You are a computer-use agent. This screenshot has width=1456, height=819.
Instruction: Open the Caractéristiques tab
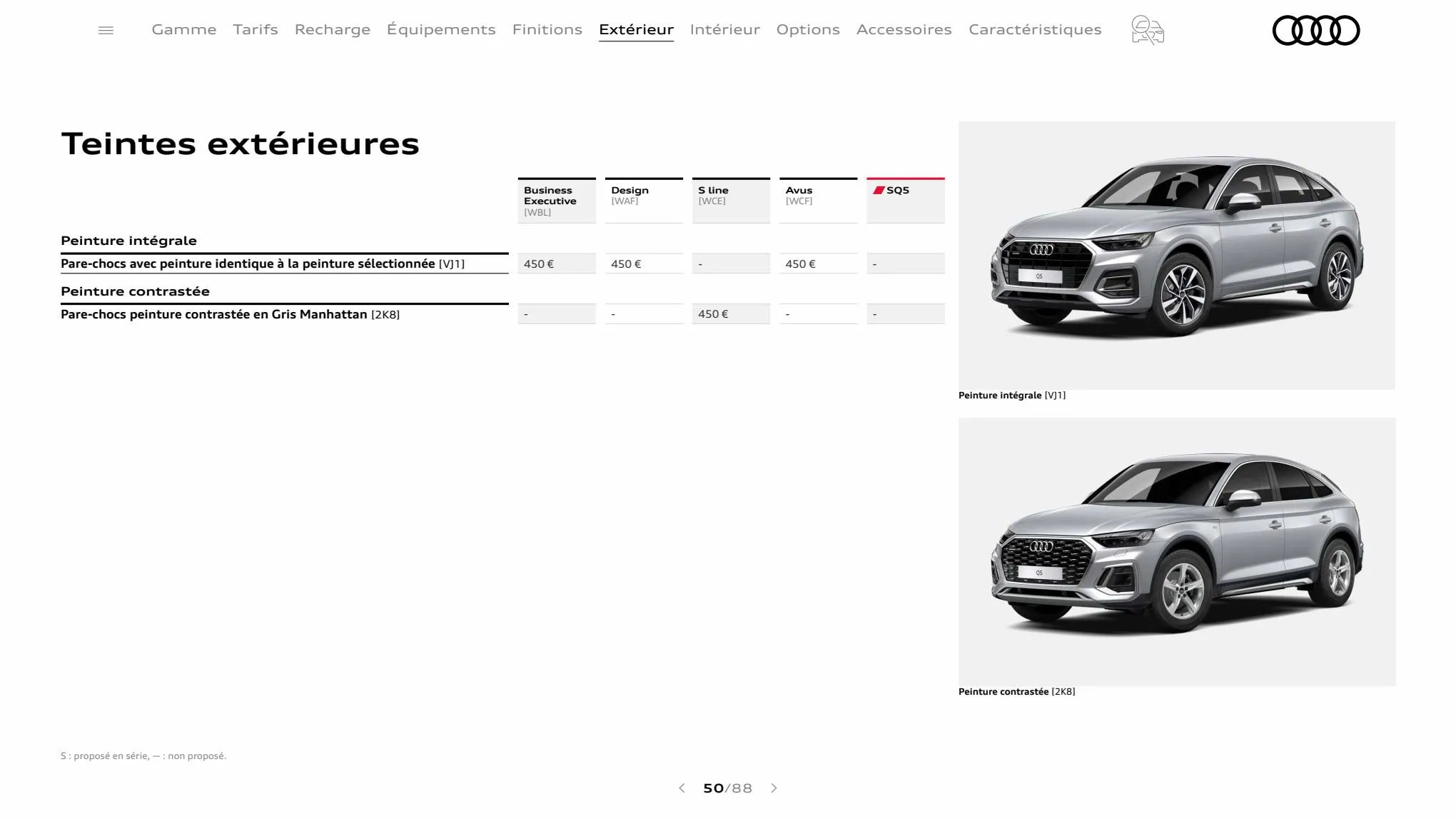click(1035, 29)
